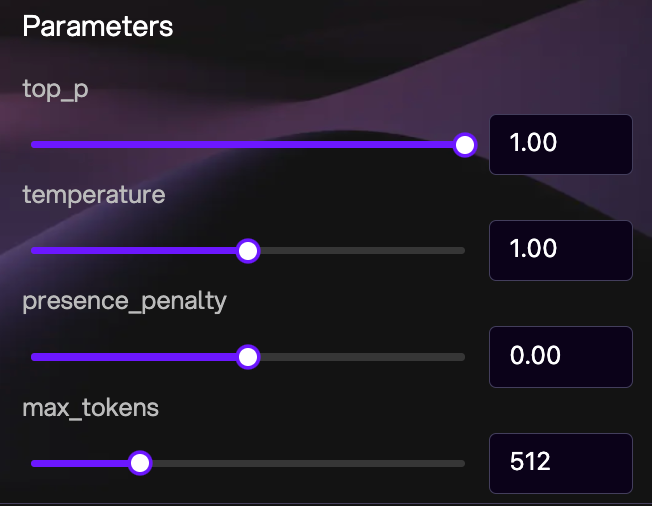
Task: Click the unfilled gray part of max_tokens track
Action: tap(300, 463)
